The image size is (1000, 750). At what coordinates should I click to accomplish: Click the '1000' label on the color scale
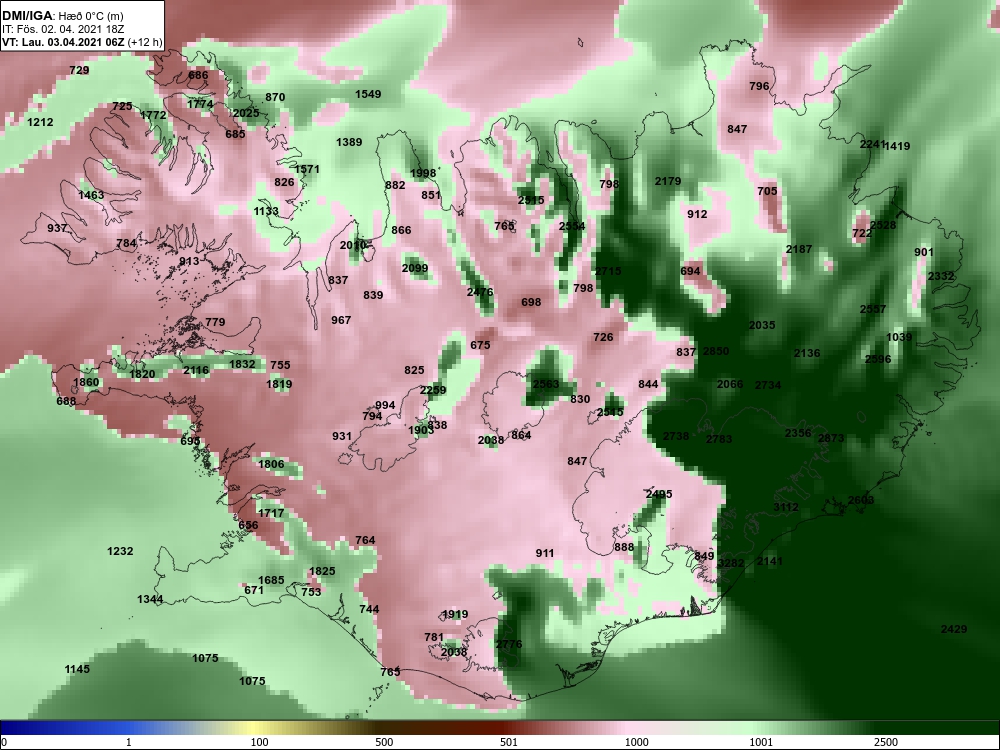click(x=636, y=742)
